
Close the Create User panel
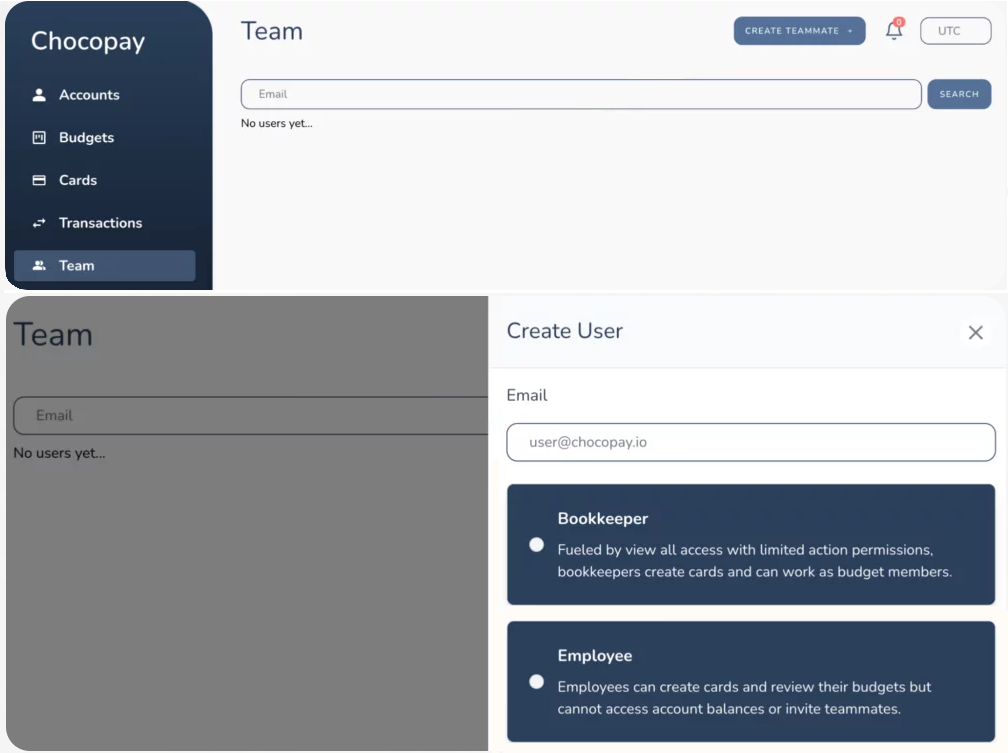tap(975, 333)
